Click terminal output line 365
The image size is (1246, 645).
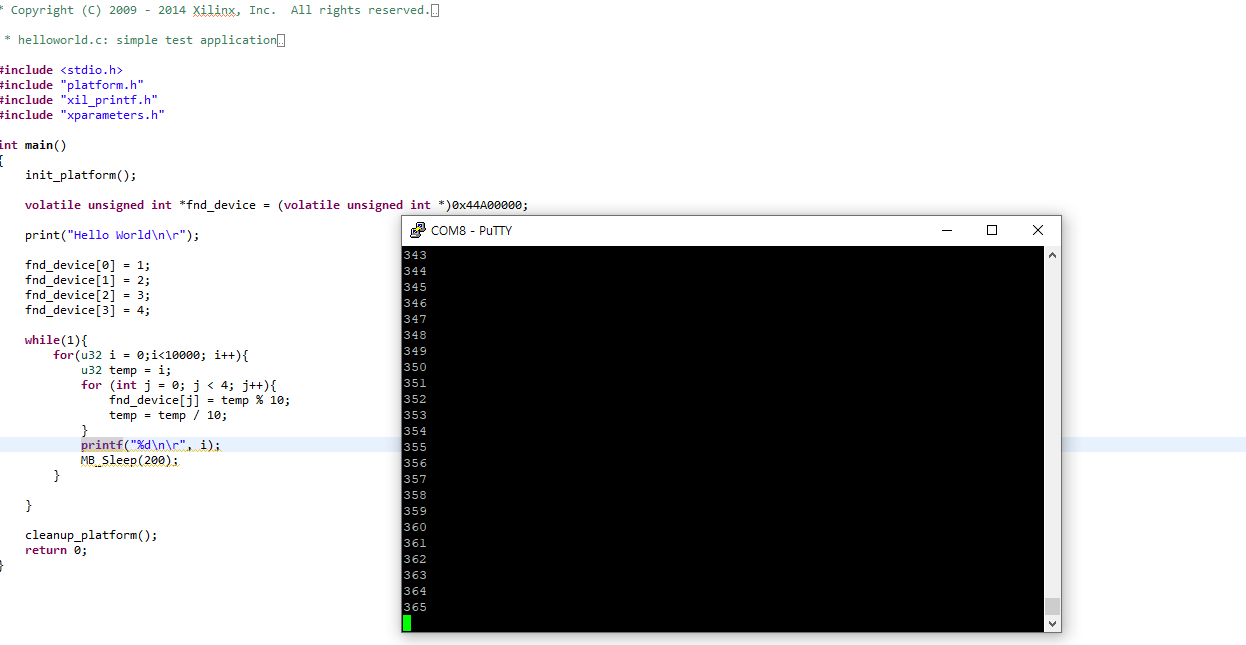click(x=415, y=607)
